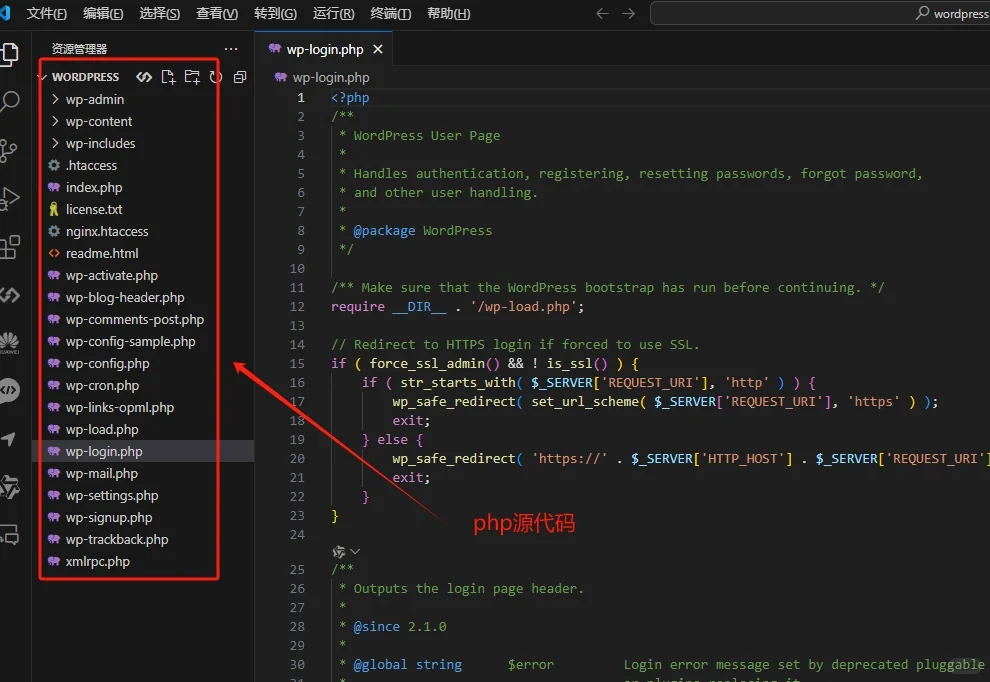Refresh the WORDPRESS explorer view

215,76
